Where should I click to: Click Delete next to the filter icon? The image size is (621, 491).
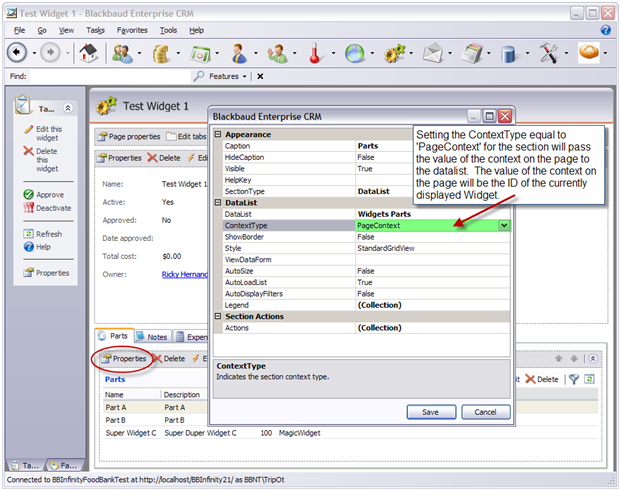542,379
